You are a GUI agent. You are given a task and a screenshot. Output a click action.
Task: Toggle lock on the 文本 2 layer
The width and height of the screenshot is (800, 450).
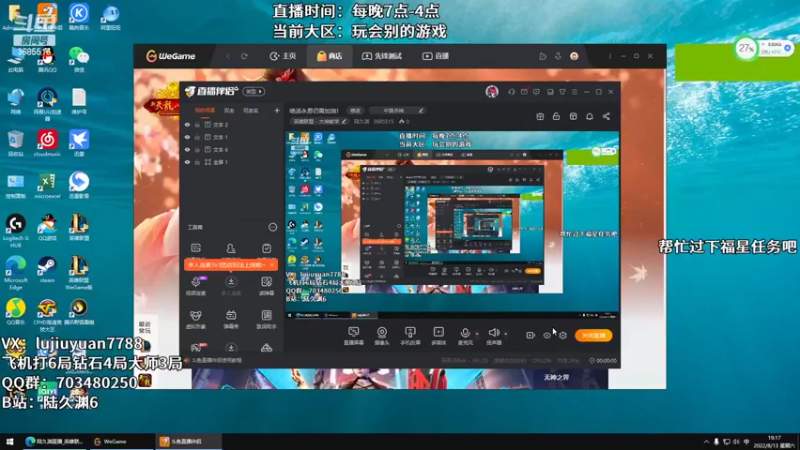tap(197, 124)
